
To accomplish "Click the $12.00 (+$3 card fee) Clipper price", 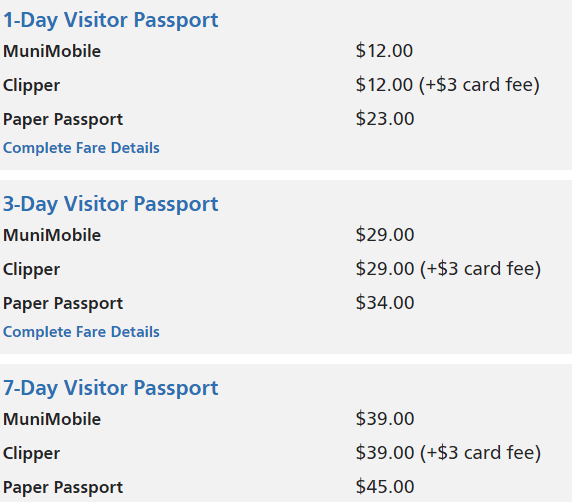I will [x=448, y=85].
